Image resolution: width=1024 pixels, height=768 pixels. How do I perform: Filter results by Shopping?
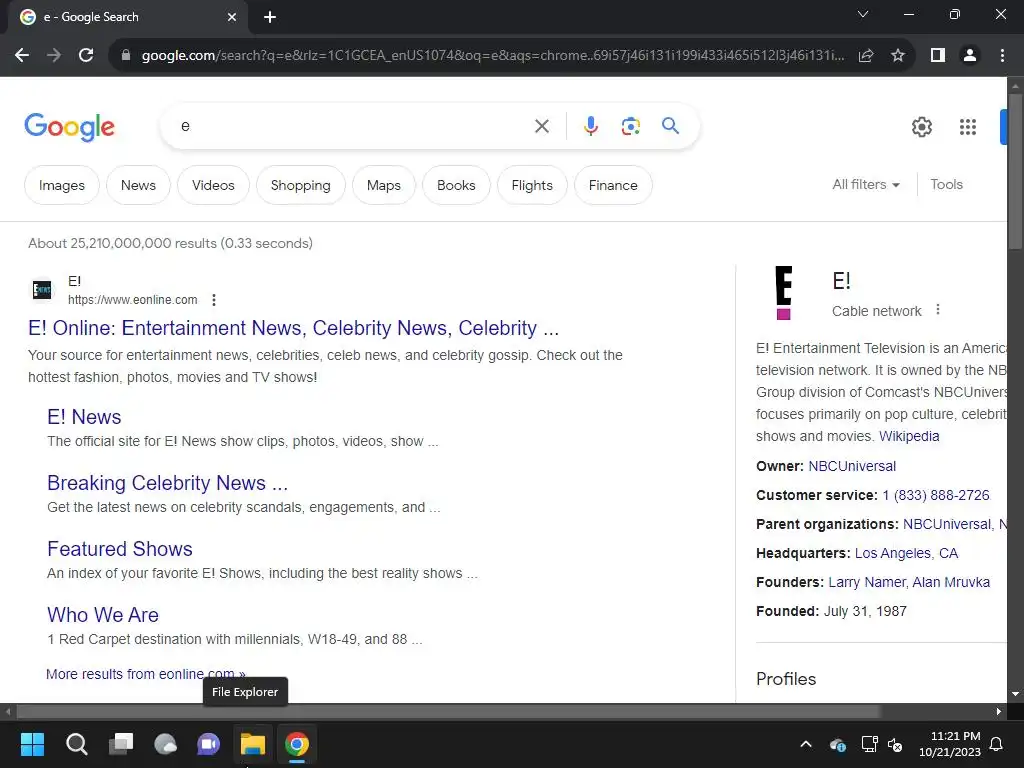300,185
